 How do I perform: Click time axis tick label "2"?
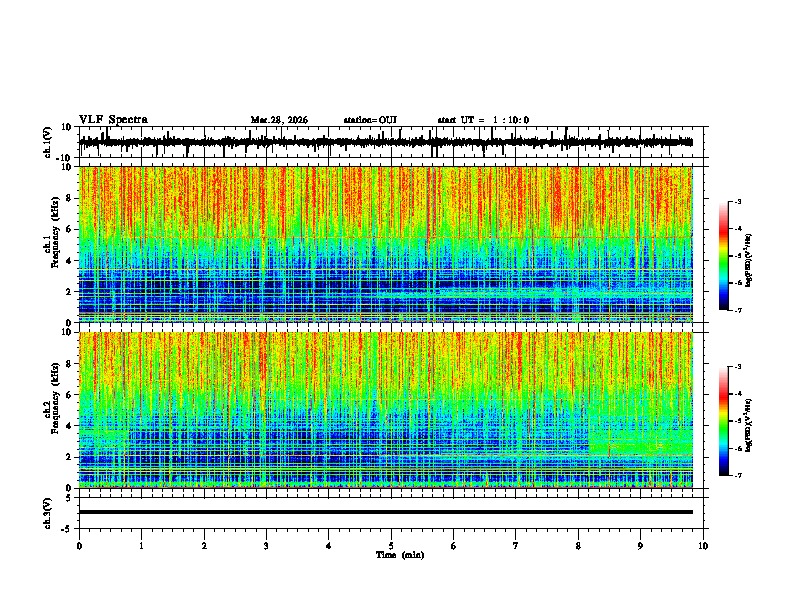pos(204,546)
